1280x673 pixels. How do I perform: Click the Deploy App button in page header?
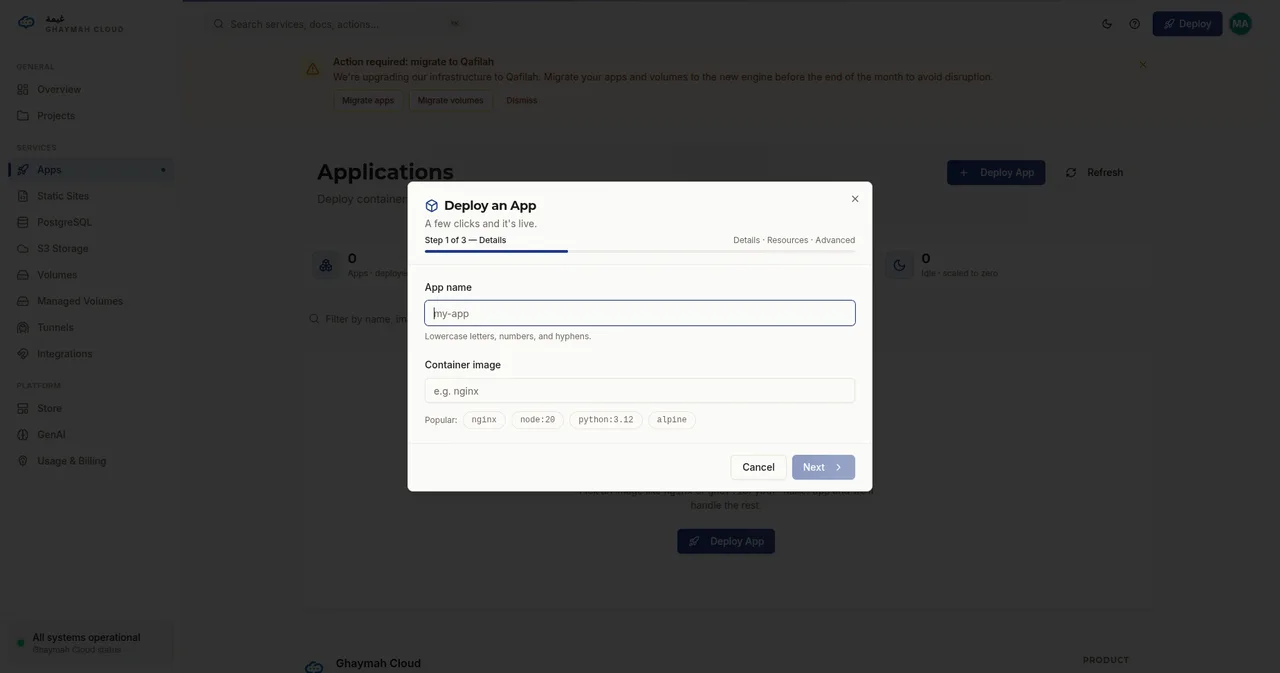996,173
